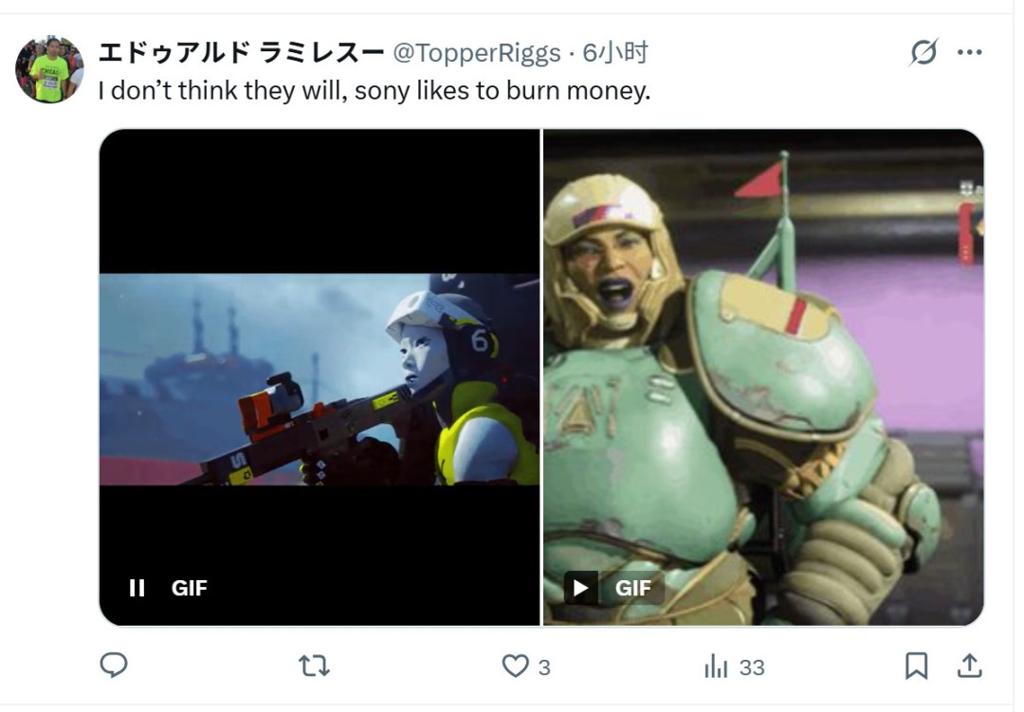Open the 6小时 timestamp link
This screenshot has height=712, width=1024.
[x=615, y=52]
